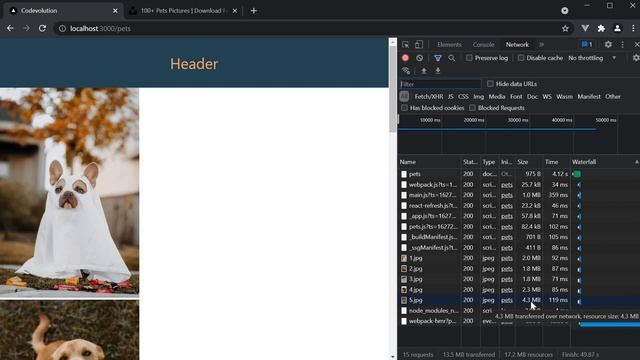
Task: Click the address bar URL
Action: click(x=100, y=29)
